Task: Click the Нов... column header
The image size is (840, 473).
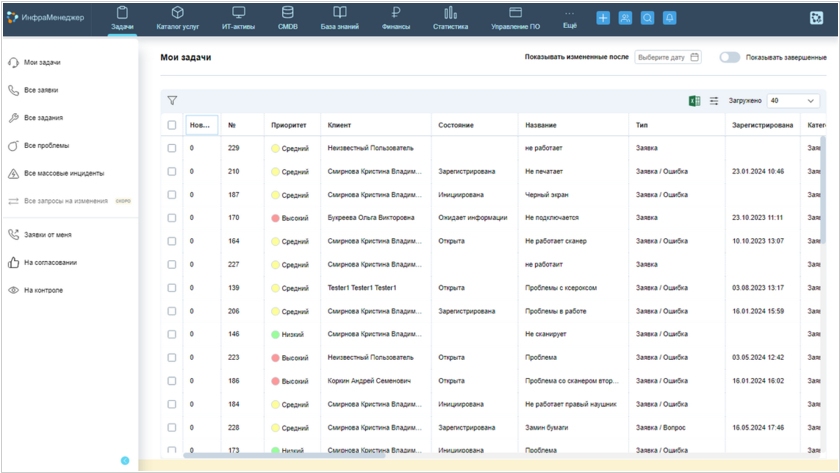Action: (x=201, y=125)
